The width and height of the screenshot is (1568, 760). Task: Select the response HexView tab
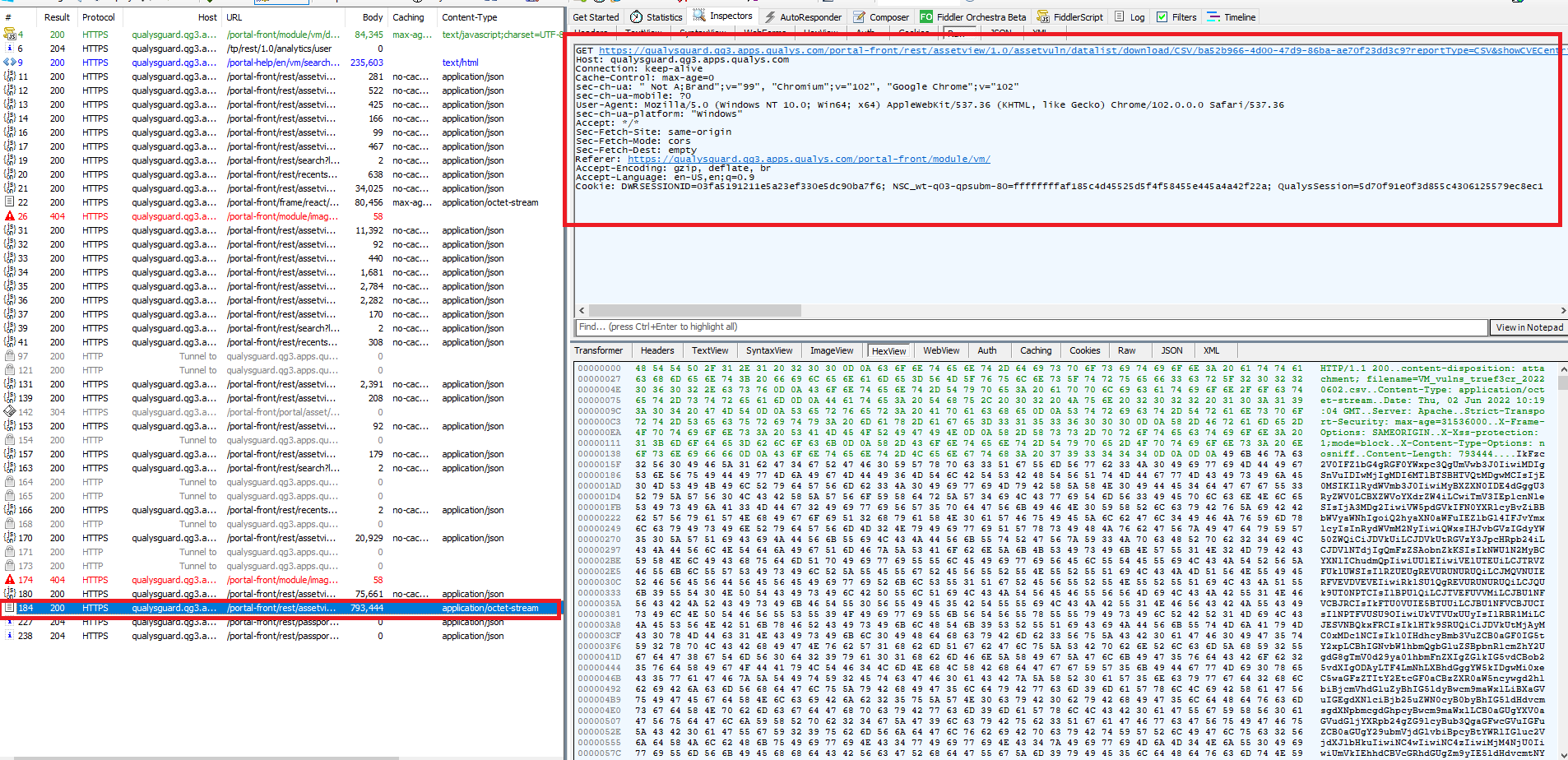click(x=888, y=351)
